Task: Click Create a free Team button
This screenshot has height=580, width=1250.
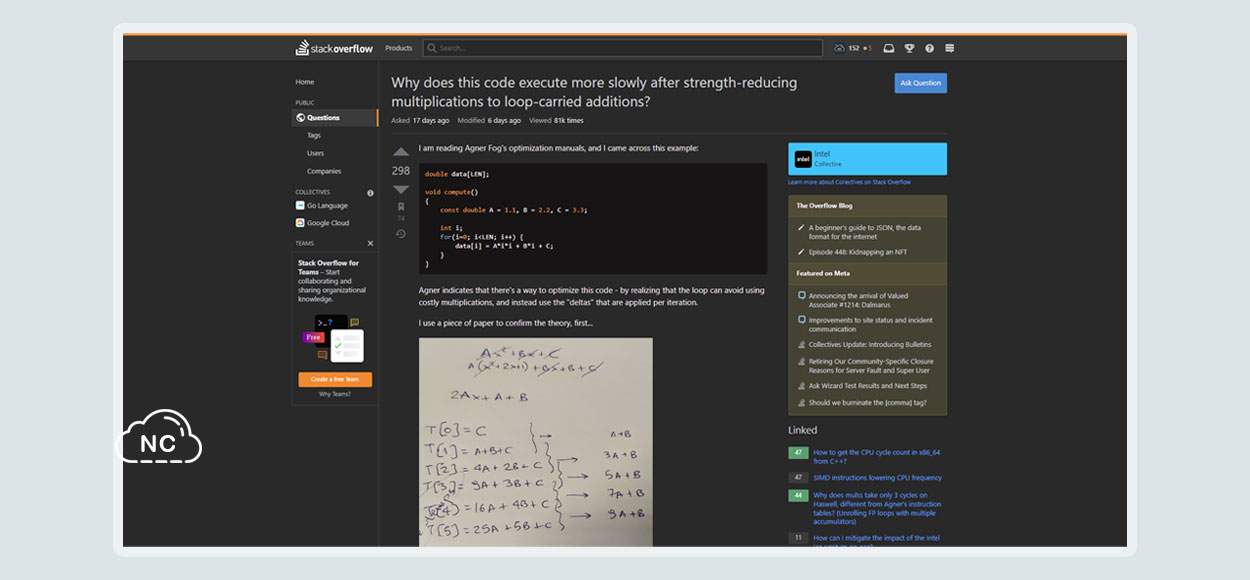Action: click(x=335, y=379)
